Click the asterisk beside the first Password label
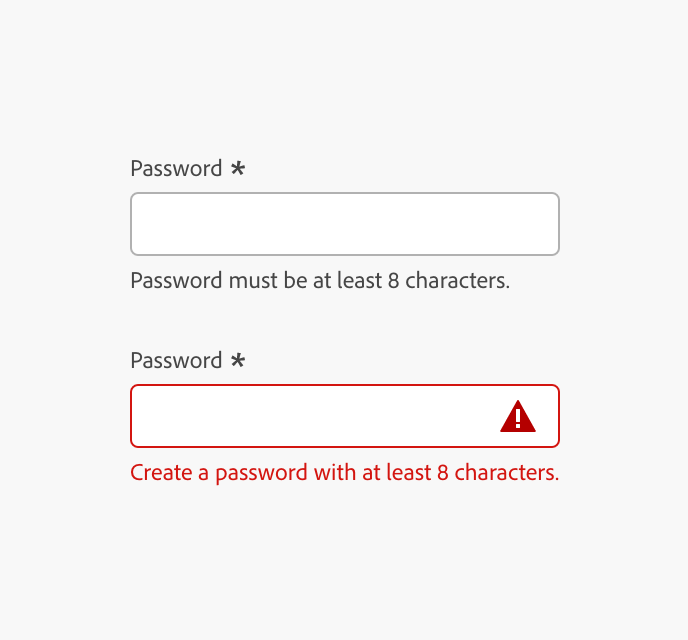Screen dimensions: 688x640 coord(238,169)
